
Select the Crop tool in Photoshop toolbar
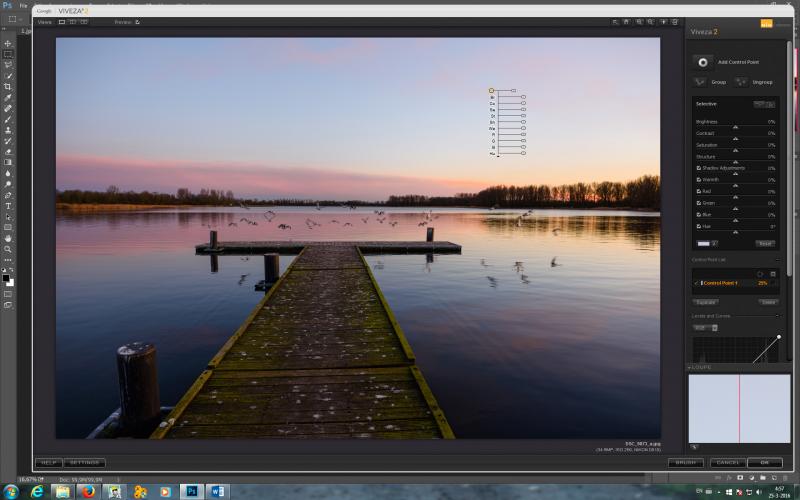coord(8,86)
